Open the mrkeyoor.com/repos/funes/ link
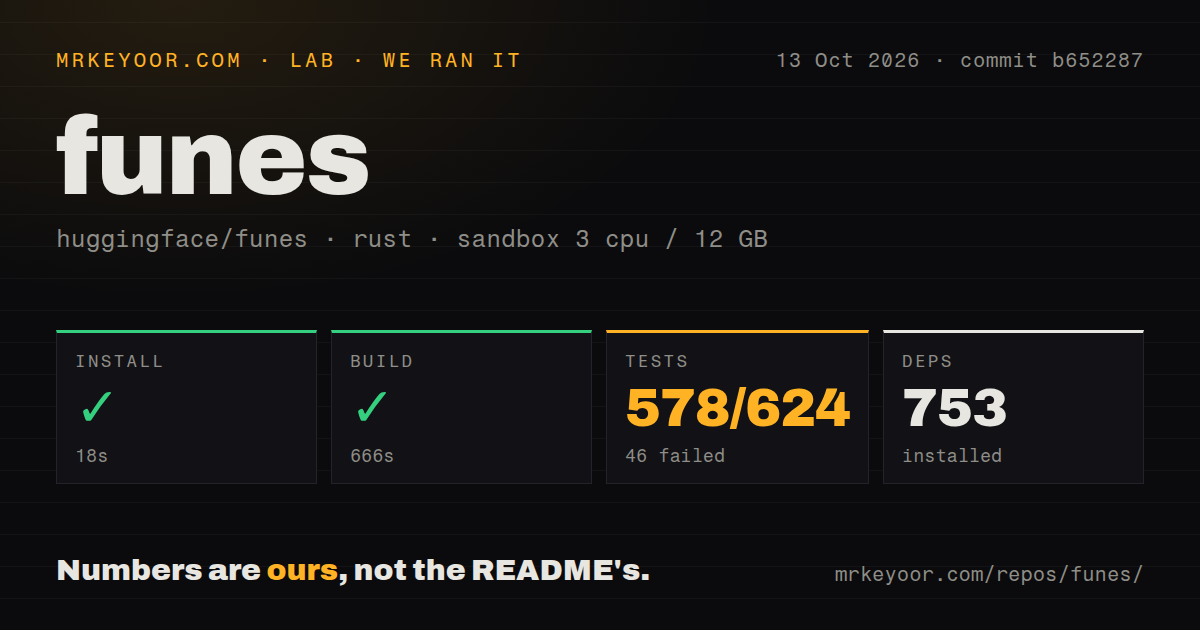 [988, 575]
